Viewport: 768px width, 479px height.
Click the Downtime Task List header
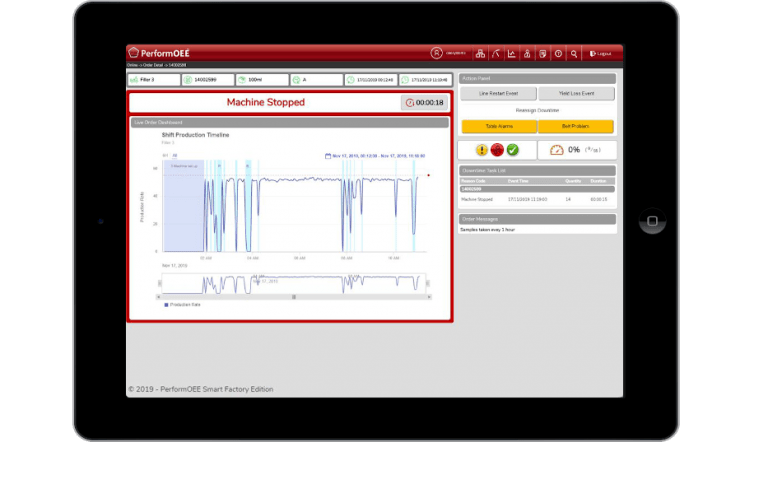537,170
